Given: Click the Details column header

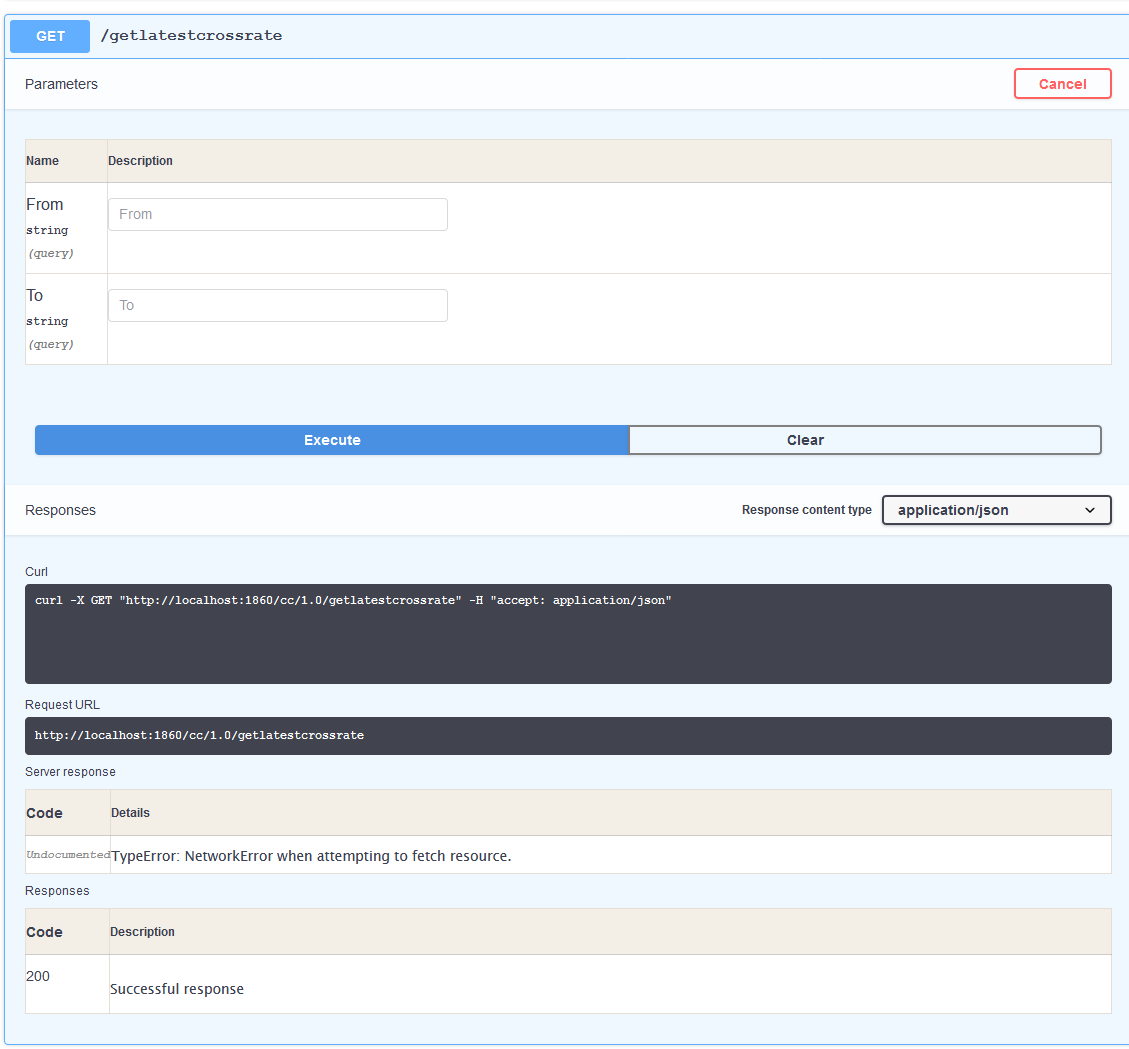Looking at the screenshot, I should 130,813.
